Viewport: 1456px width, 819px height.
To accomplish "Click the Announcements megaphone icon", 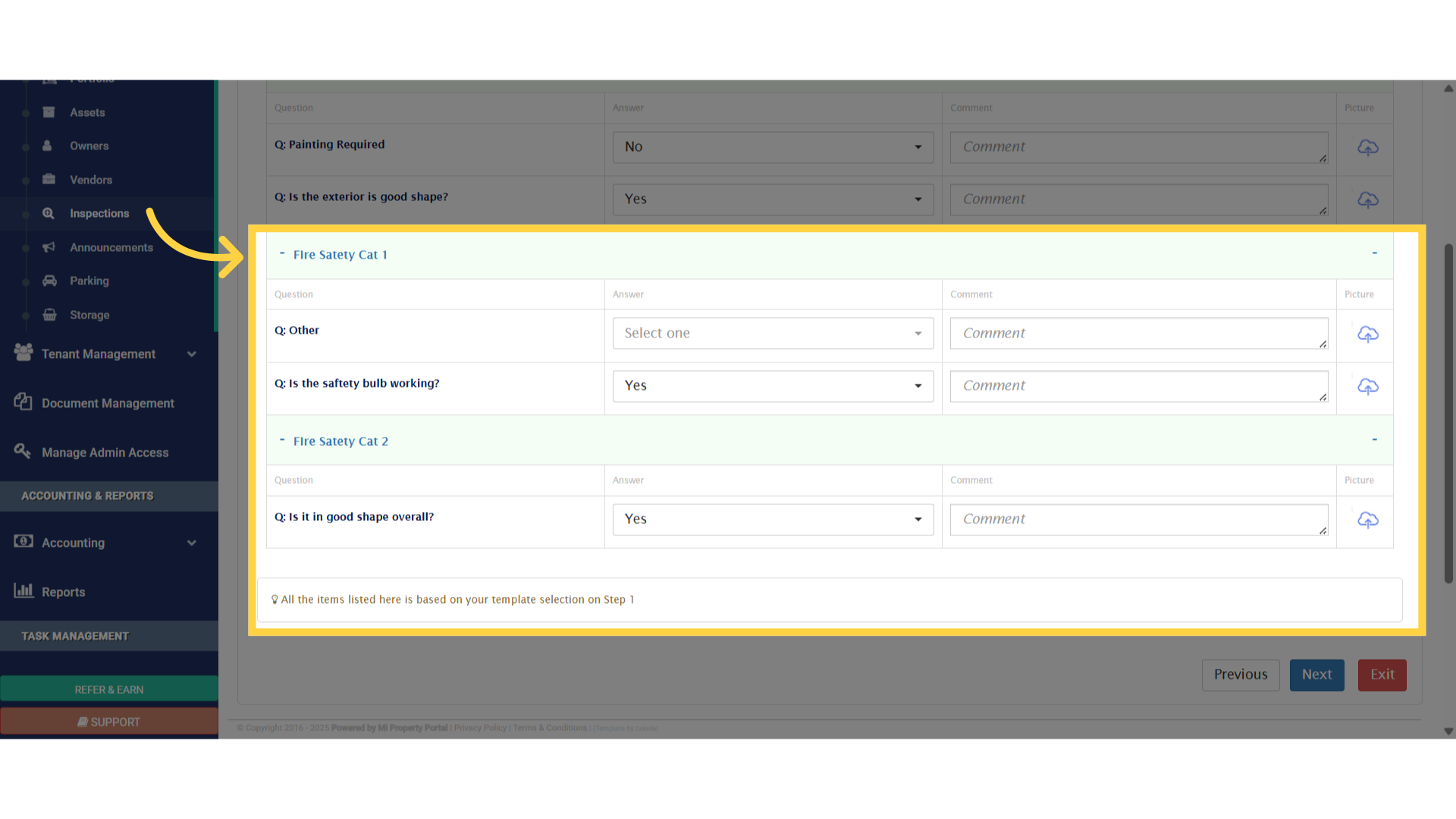I will (x=49, y=247).
